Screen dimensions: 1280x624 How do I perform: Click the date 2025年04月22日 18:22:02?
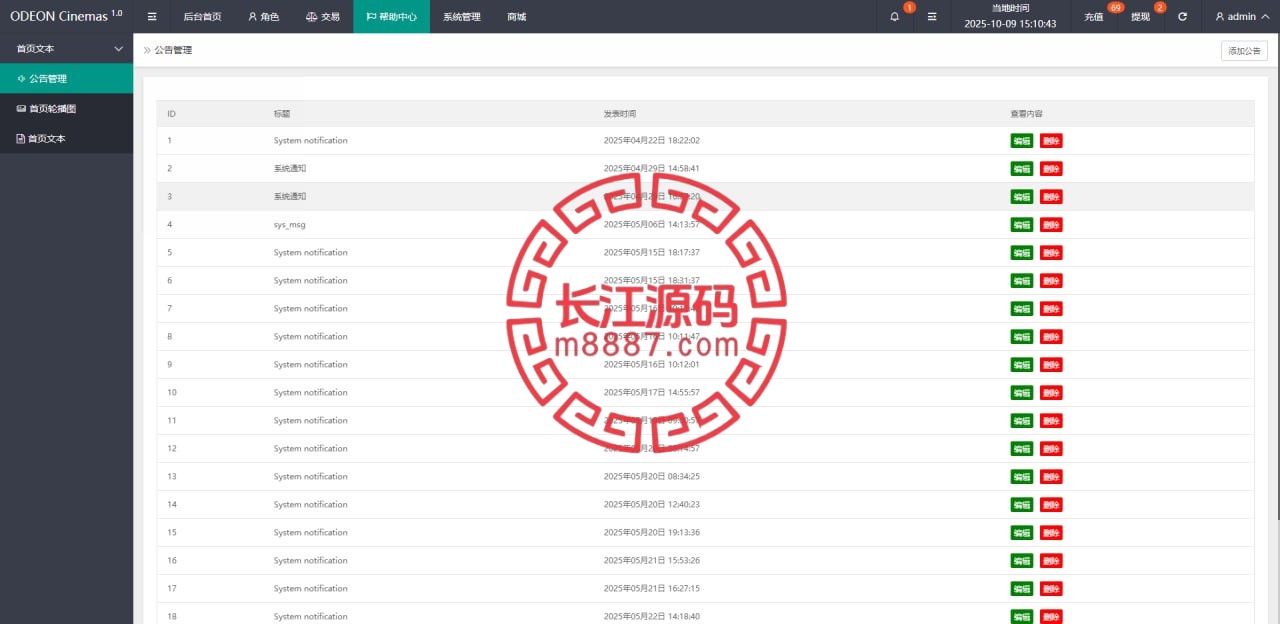[651, 141]
